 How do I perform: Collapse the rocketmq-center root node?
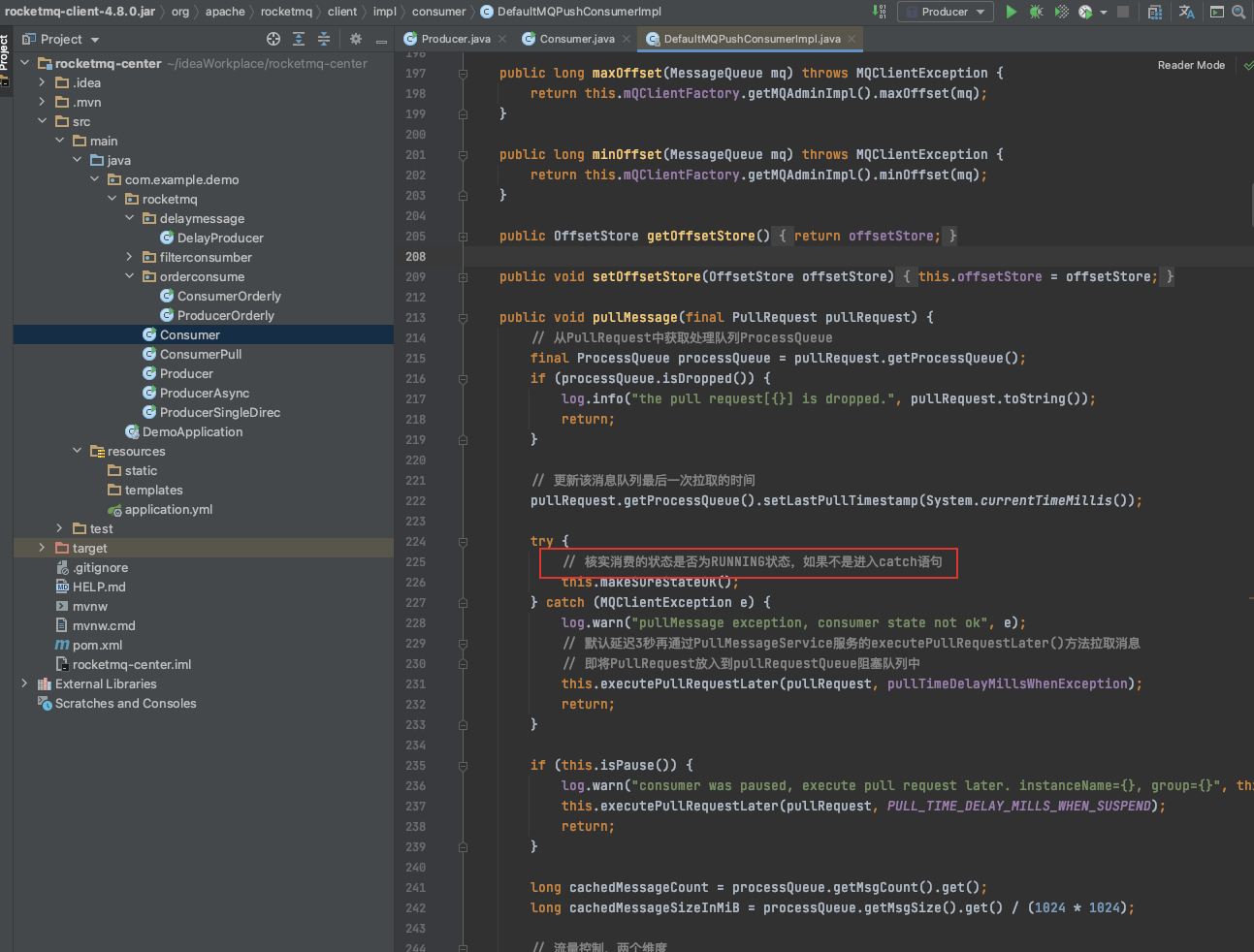pos(25,63)
